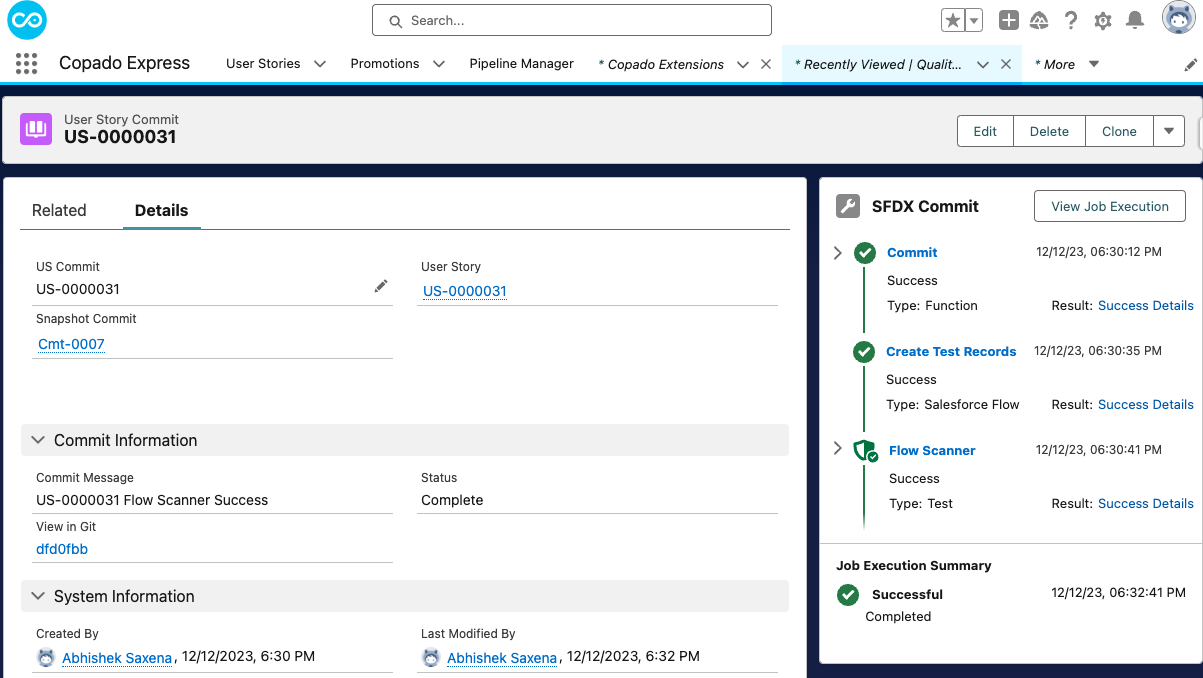This screenshot has width=1203, height=678.
Task: Close the Recently Viewed tab
Action: point(1006,64)
